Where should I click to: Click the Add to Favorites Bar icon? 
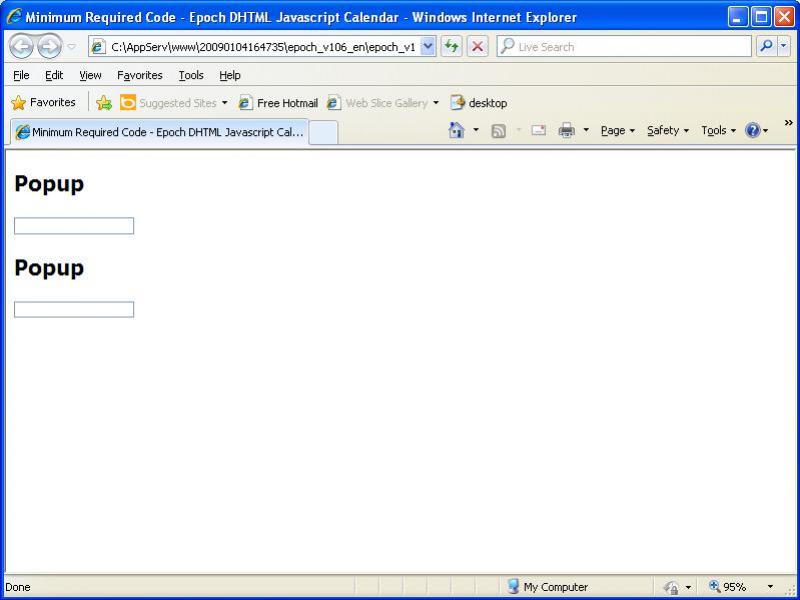tap(104, 103)
